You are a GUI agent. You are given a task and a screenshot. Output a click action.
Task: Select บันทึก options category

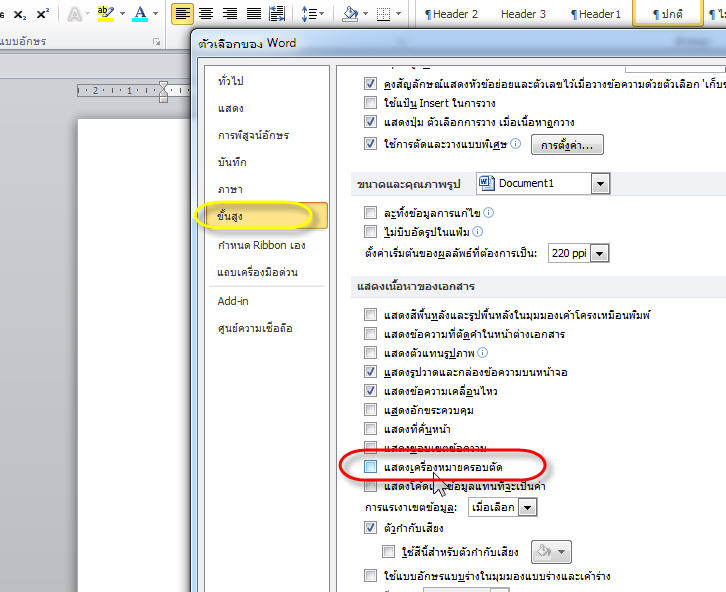266,162
